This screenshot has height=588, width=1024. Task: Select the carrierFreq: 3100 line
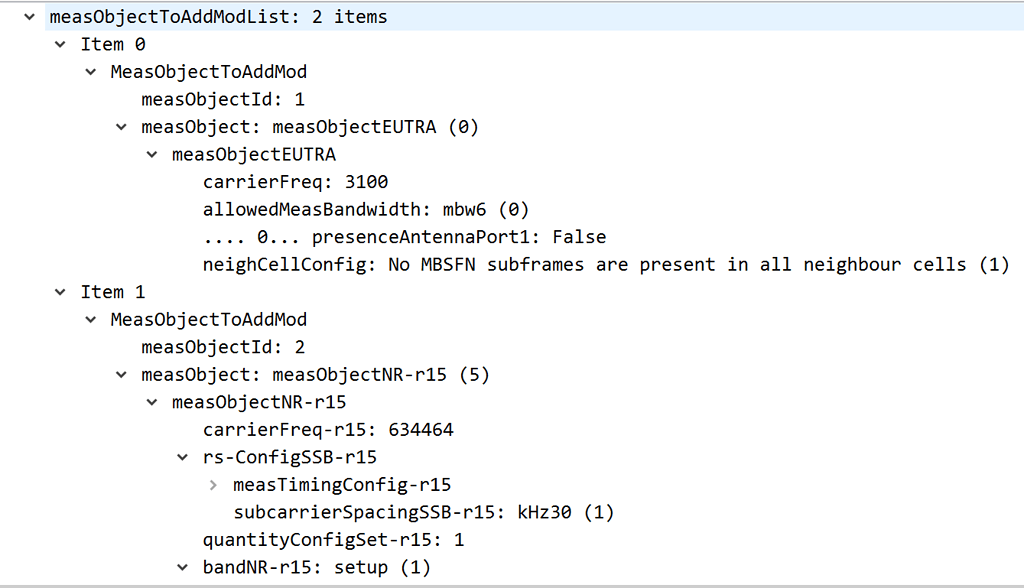coord(295,182)
